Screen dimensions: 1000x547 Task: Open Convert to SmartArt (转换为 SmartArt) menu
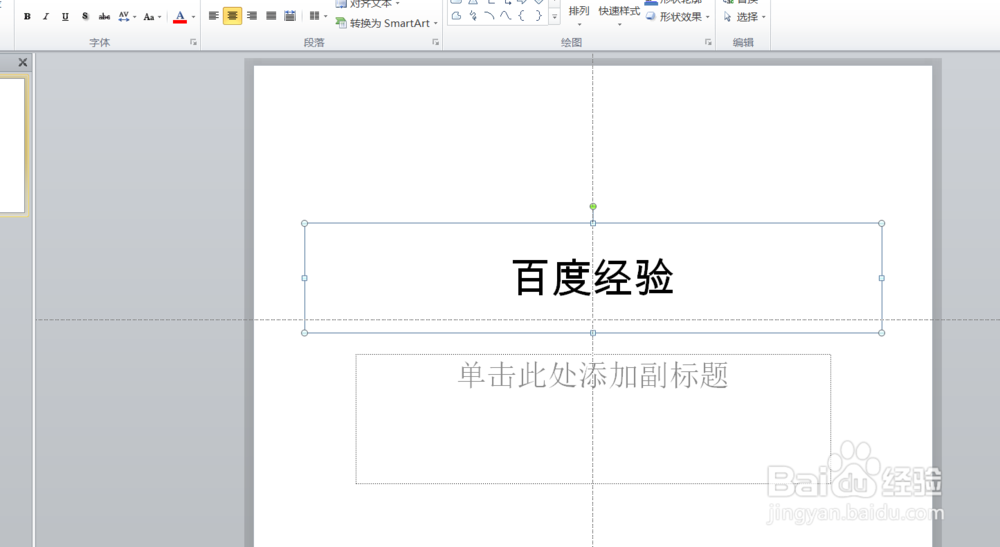click(386, 23)
